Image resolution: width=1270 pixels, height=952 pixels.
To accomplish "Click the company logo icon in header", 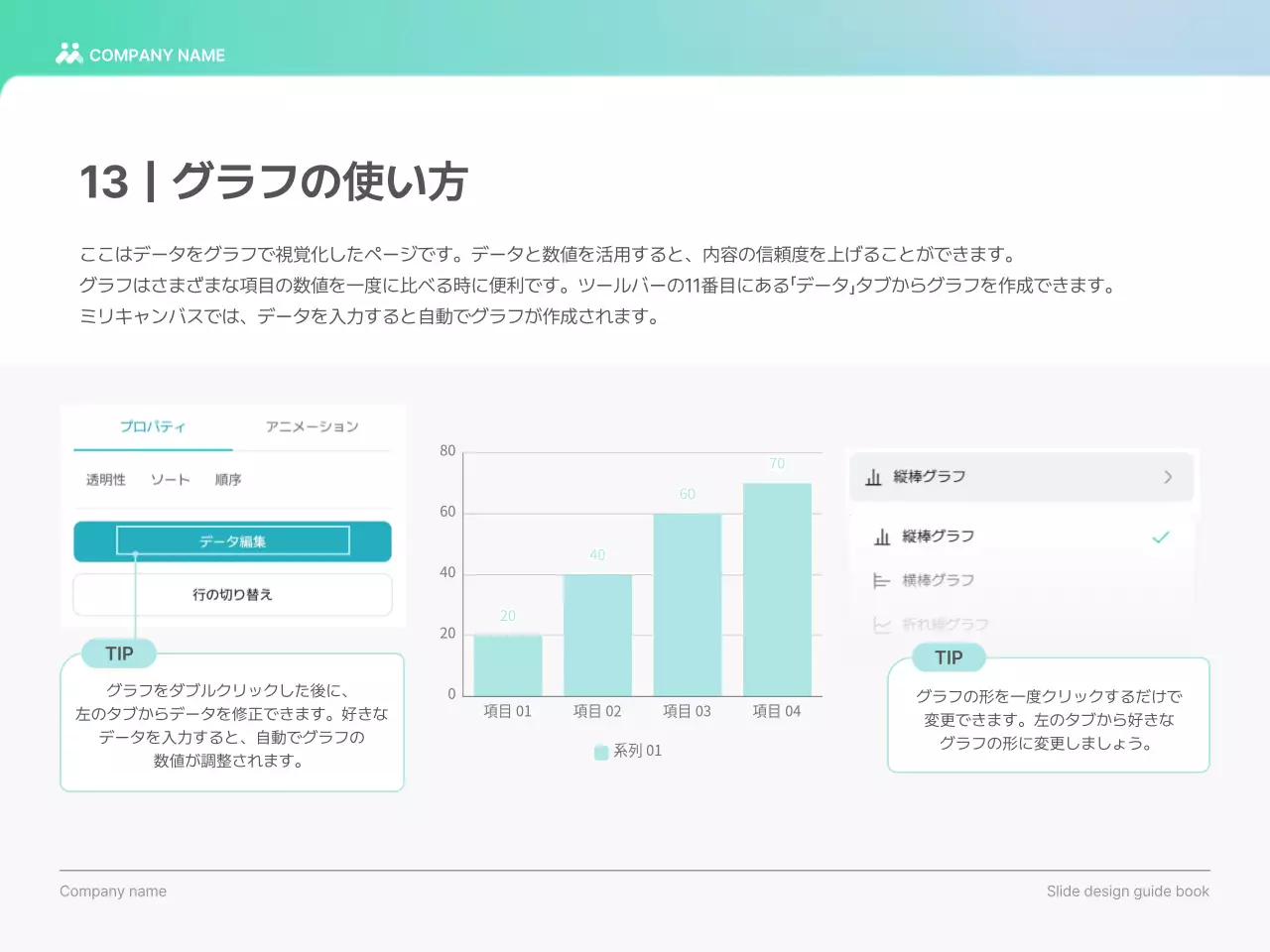I will tap(68, 55).
